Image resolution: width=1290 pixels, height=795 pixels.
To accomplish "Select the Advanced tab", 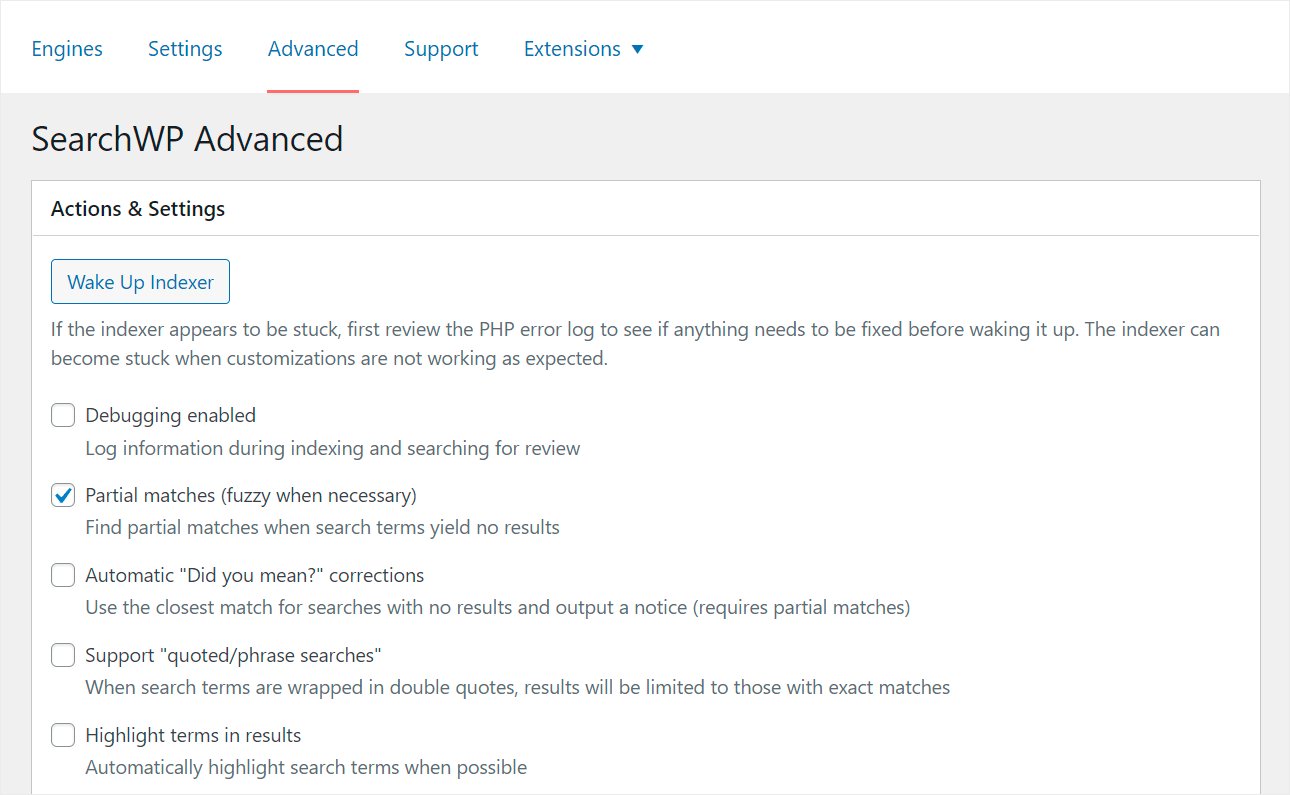I will pos(312,48).
